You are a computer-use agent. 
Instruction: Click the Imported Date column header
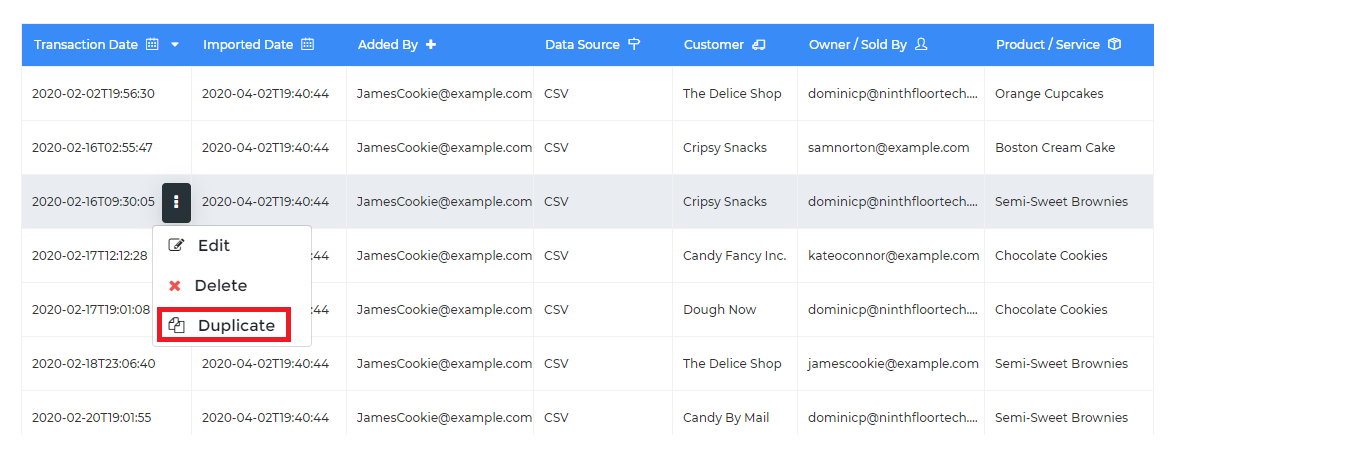coord(248,44)
